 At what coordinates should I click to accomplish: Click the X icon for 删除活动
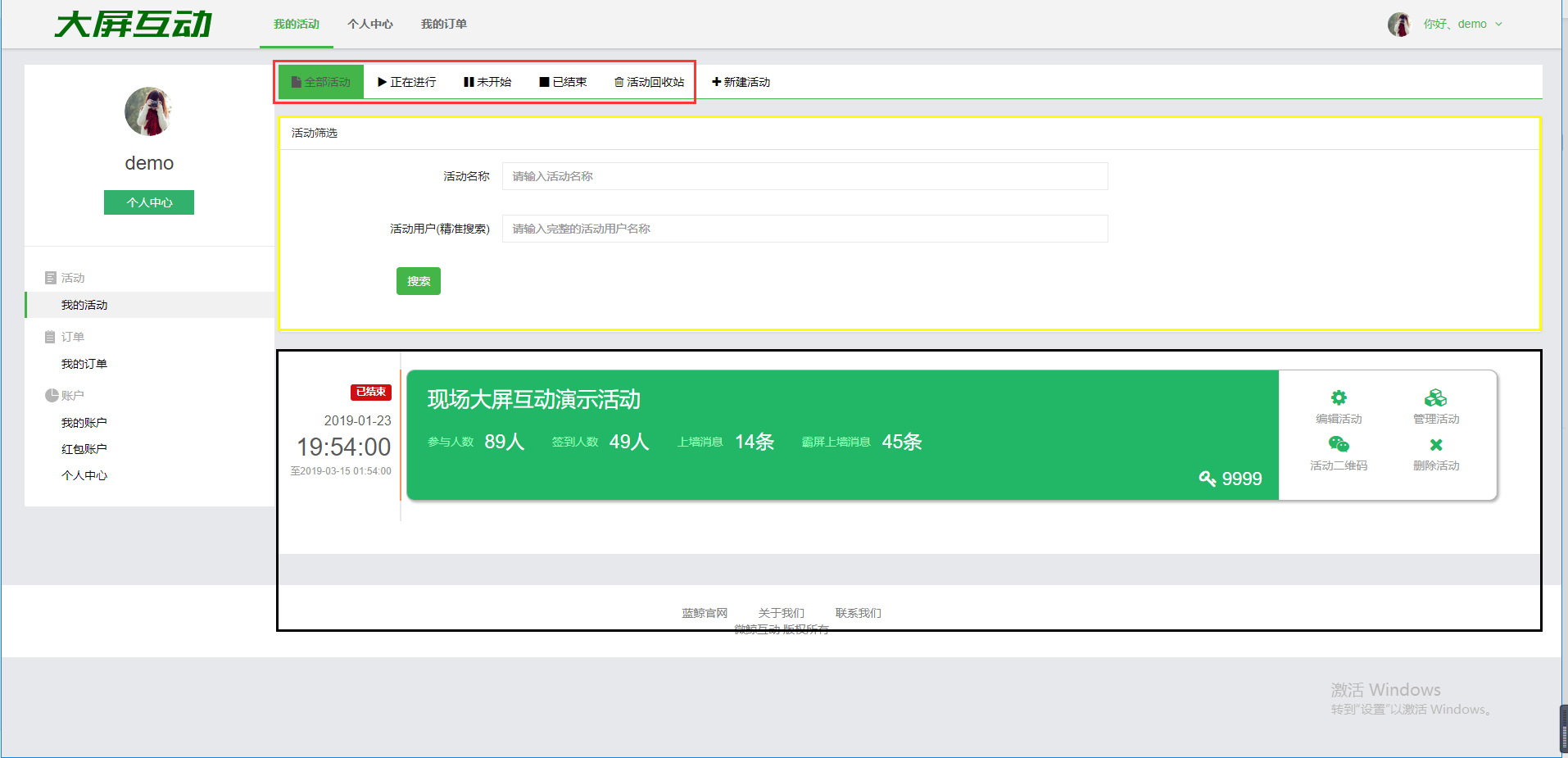coord(1435,445)
